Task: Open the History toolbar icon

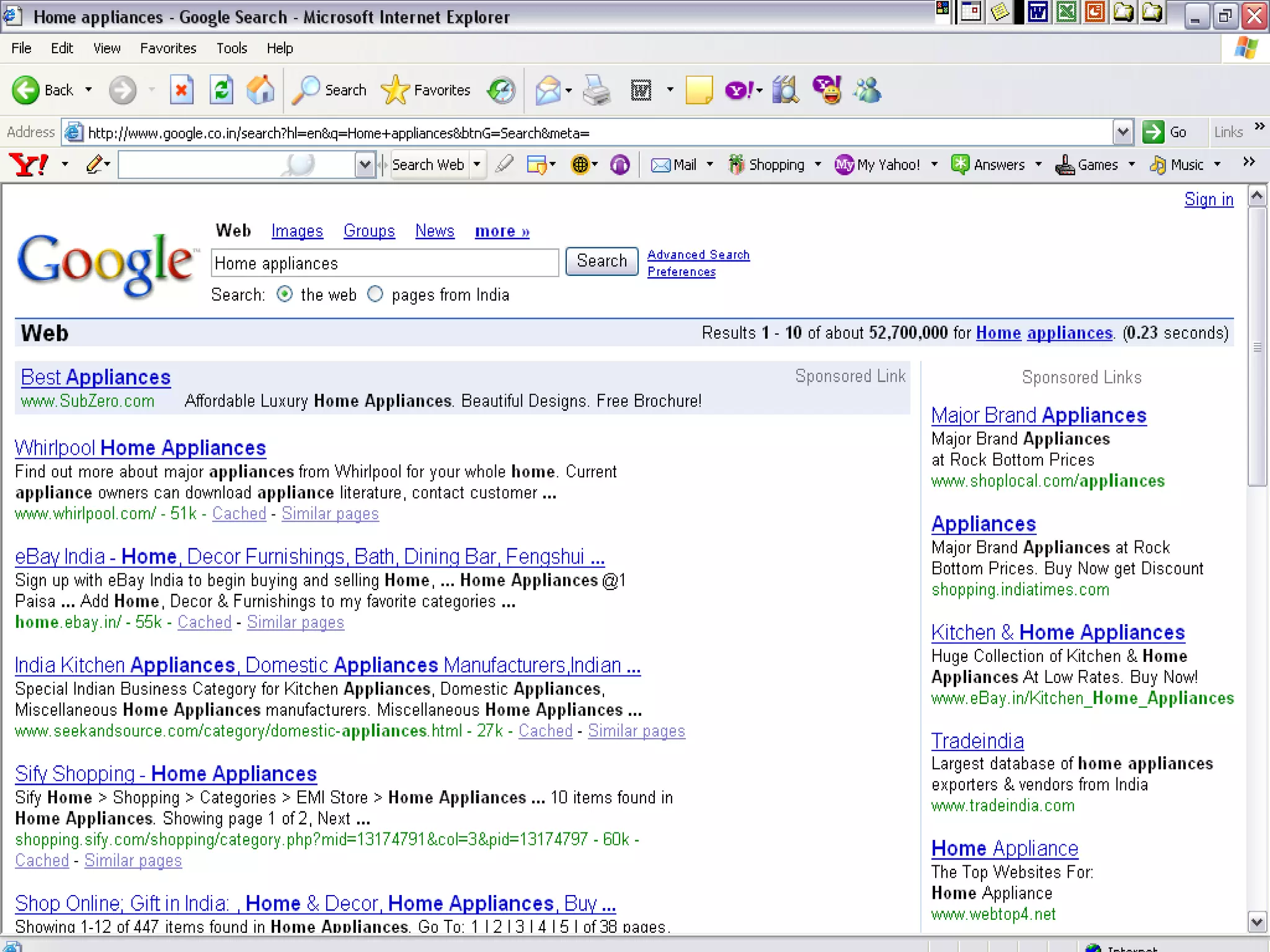Action: coord(501,90)
